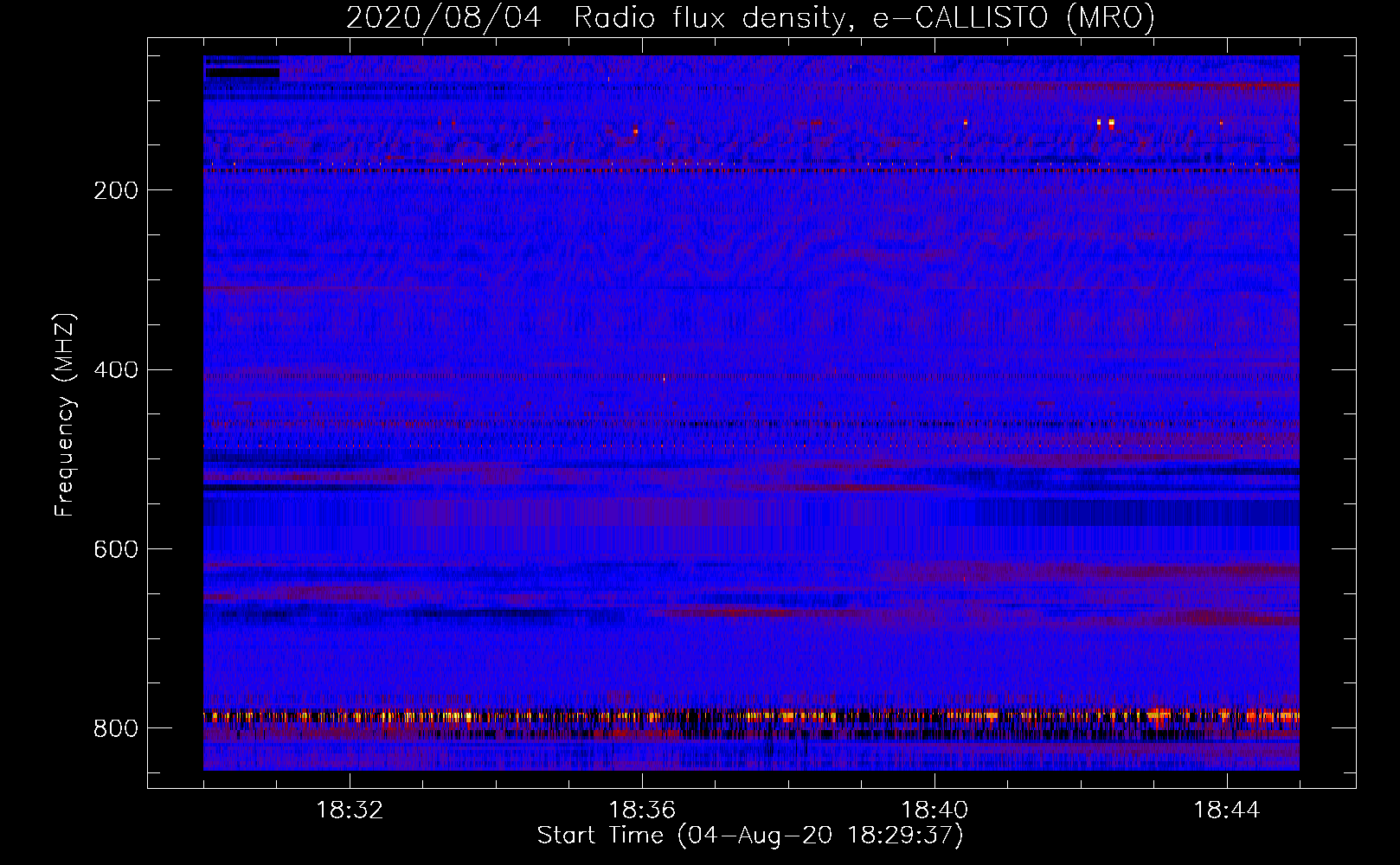Click the bright yellow-white burst pair near 18:42
The height and width of the screenshot is (865, 1400).
pyautogui.click(x=1105, y=124)
